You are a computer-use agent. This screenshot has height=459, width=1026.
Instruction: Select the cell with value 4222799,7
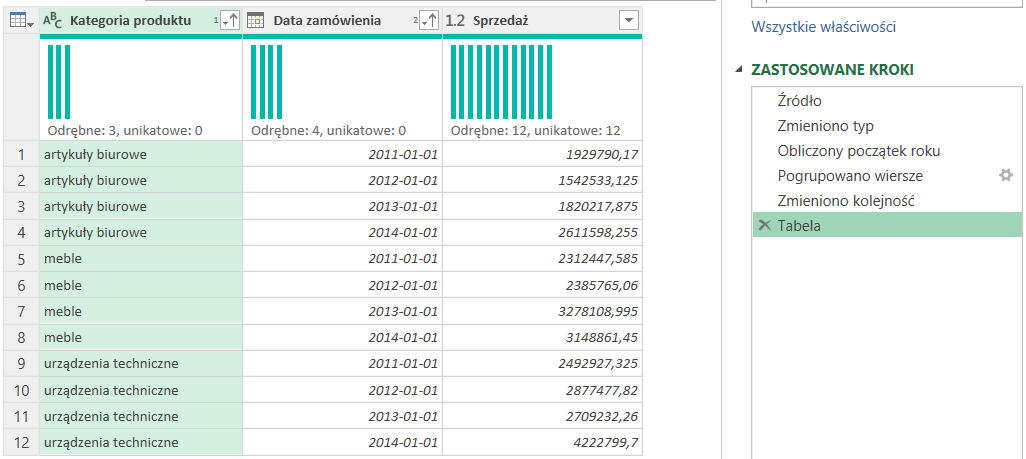[543, 442]
